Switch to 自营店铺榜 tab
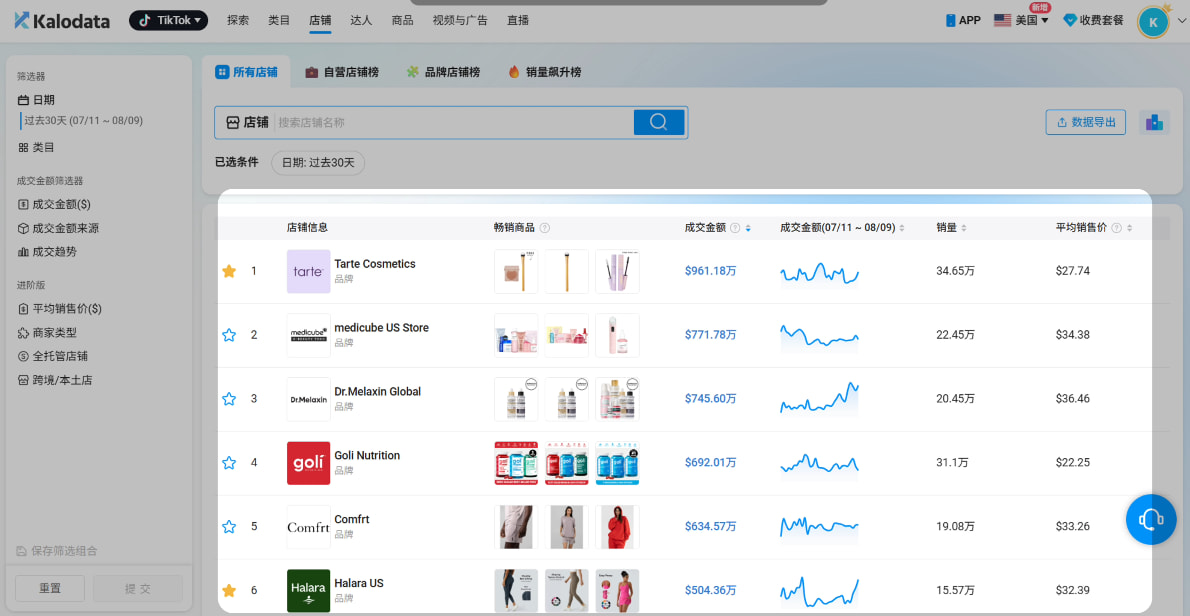The image size is (1190, 616). (x=342, y=73)
